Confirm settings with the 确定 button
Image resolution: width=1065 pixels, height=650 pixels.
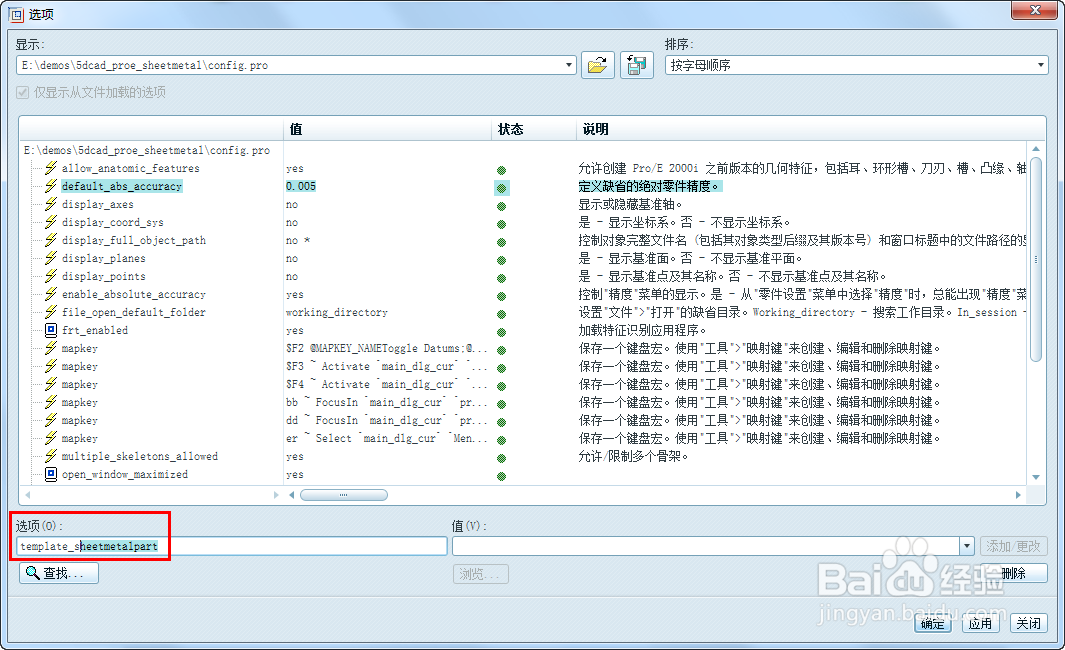point(931,623)
